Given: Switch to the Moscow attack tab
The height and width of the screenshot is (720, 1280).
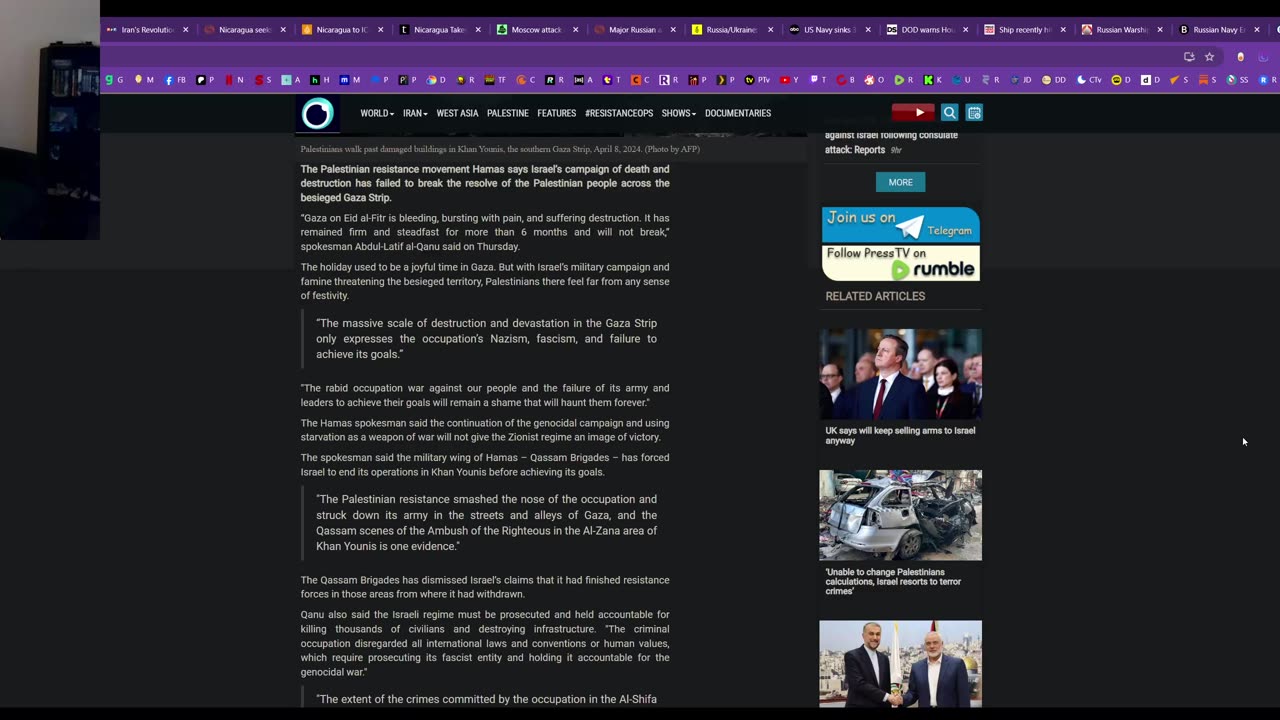Looking at the screenshot, I should (537, 30).
